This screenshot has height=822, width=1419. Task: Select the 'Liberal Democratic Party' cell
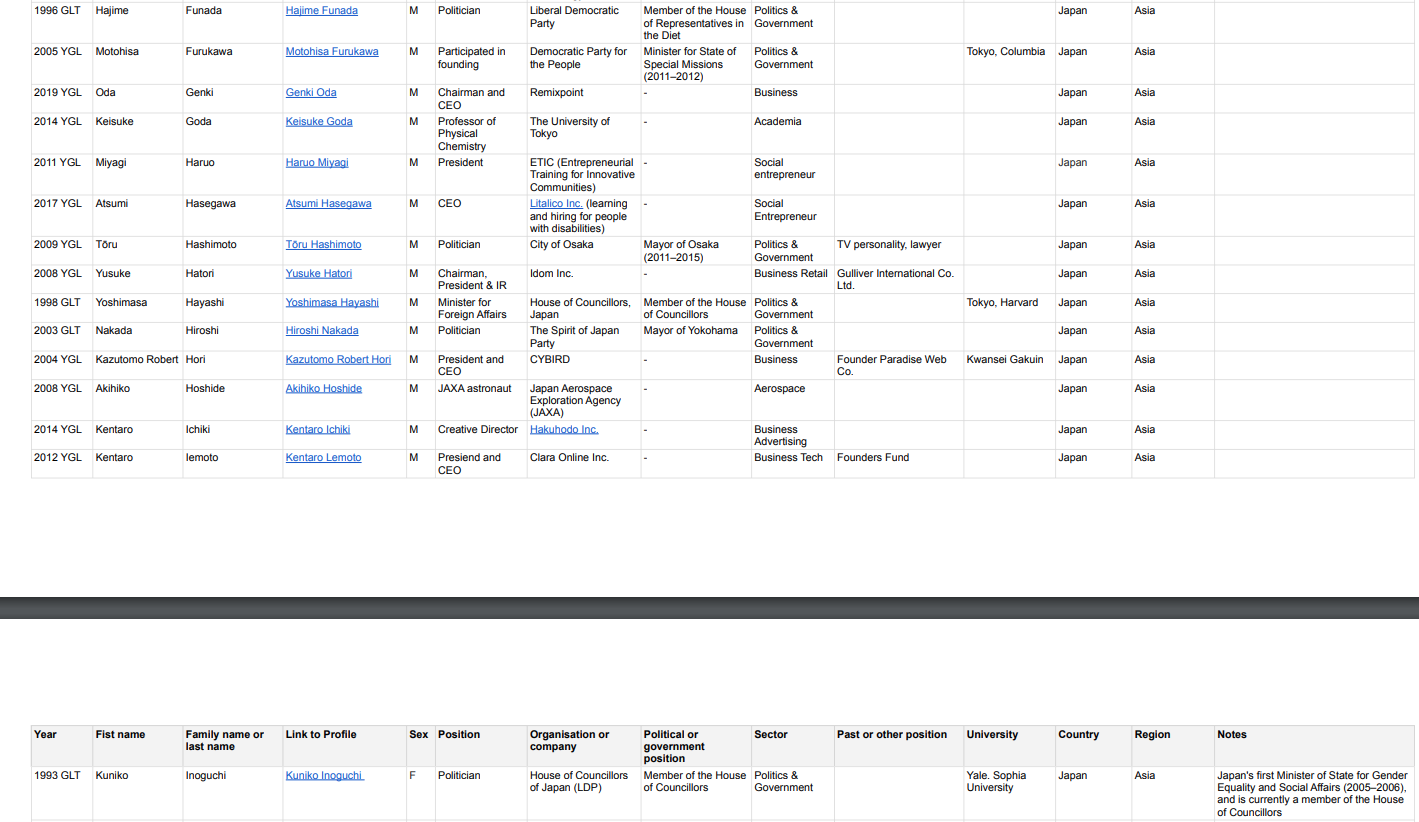(x=584, y=22)
